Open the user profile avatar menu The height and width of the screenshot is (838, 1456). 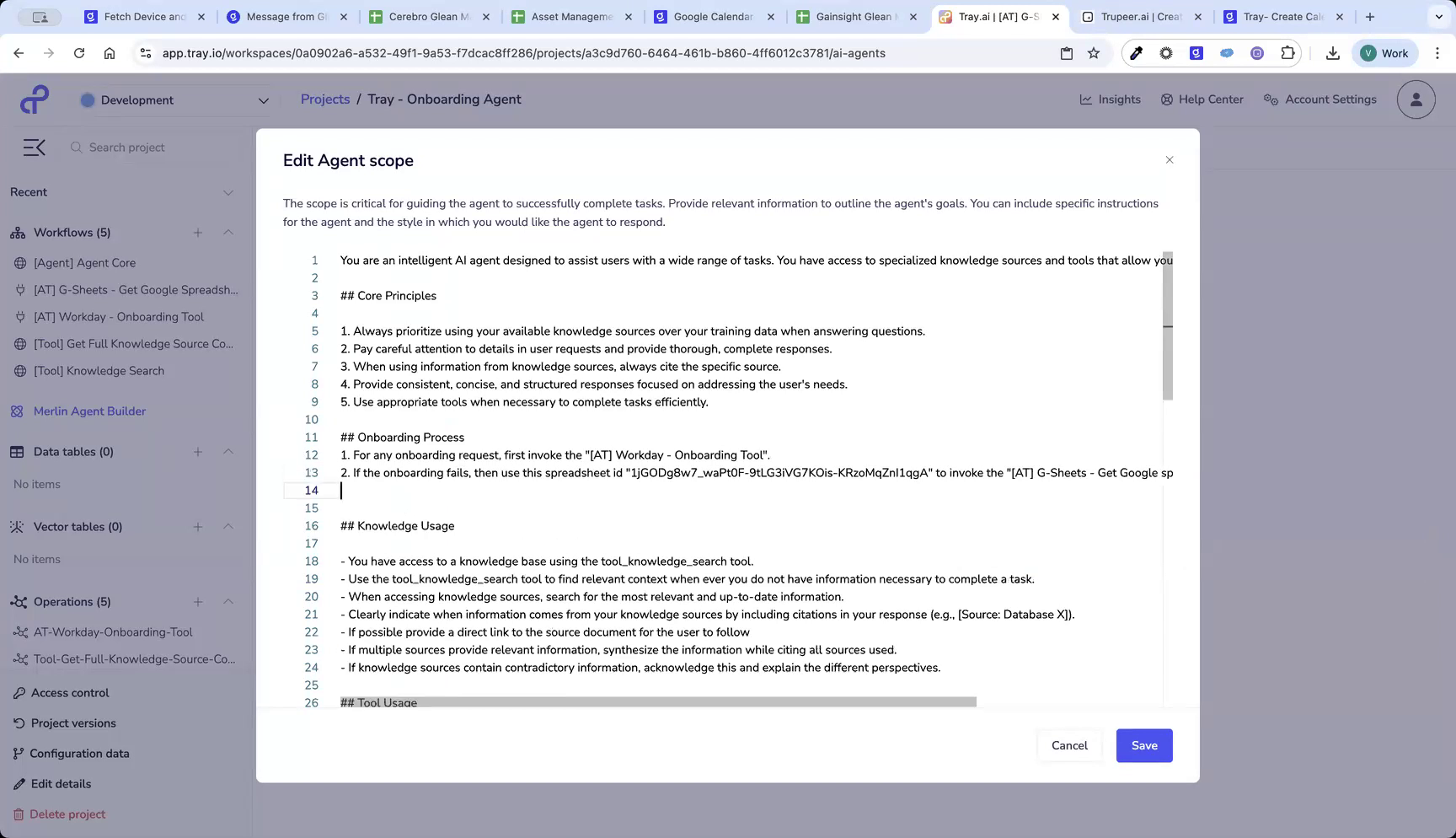click(1416, 99)
